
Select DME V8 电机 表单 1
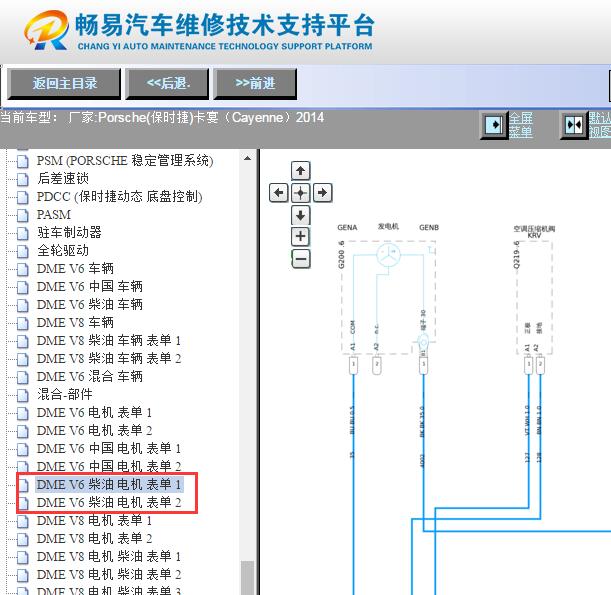(94, 520)
